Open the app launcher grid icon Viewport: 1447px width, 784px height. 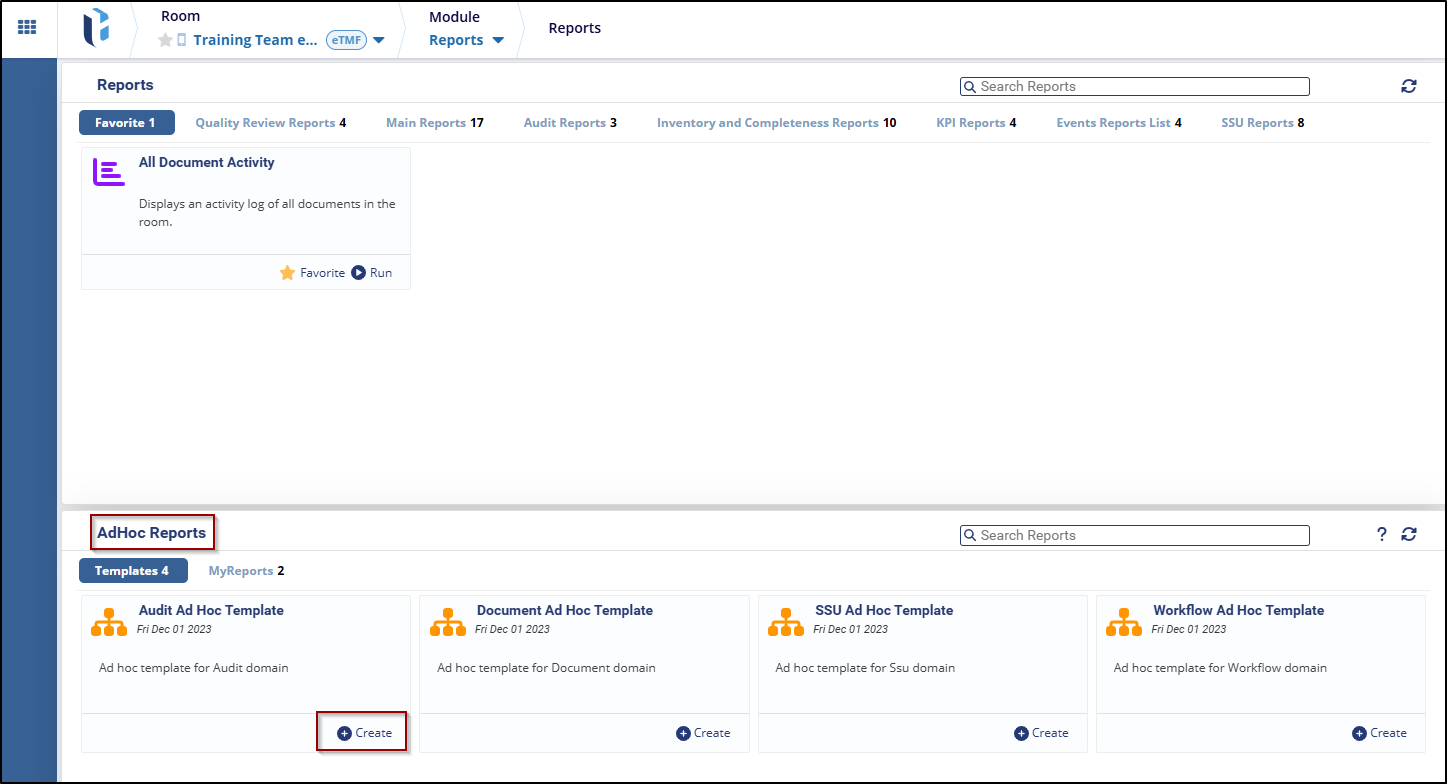click(28, 28)
